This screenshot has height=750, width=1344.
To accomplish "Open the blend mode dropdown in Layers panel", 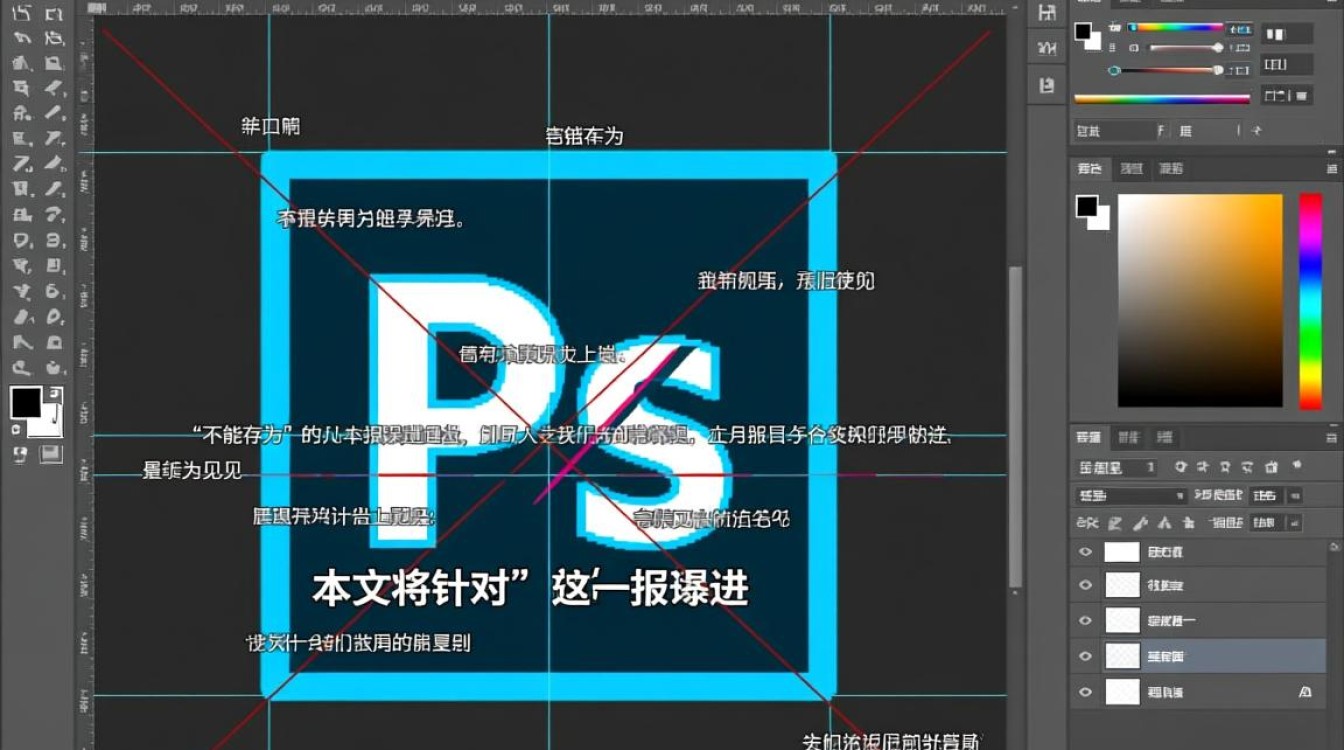I will click(x=1130, y=496).
